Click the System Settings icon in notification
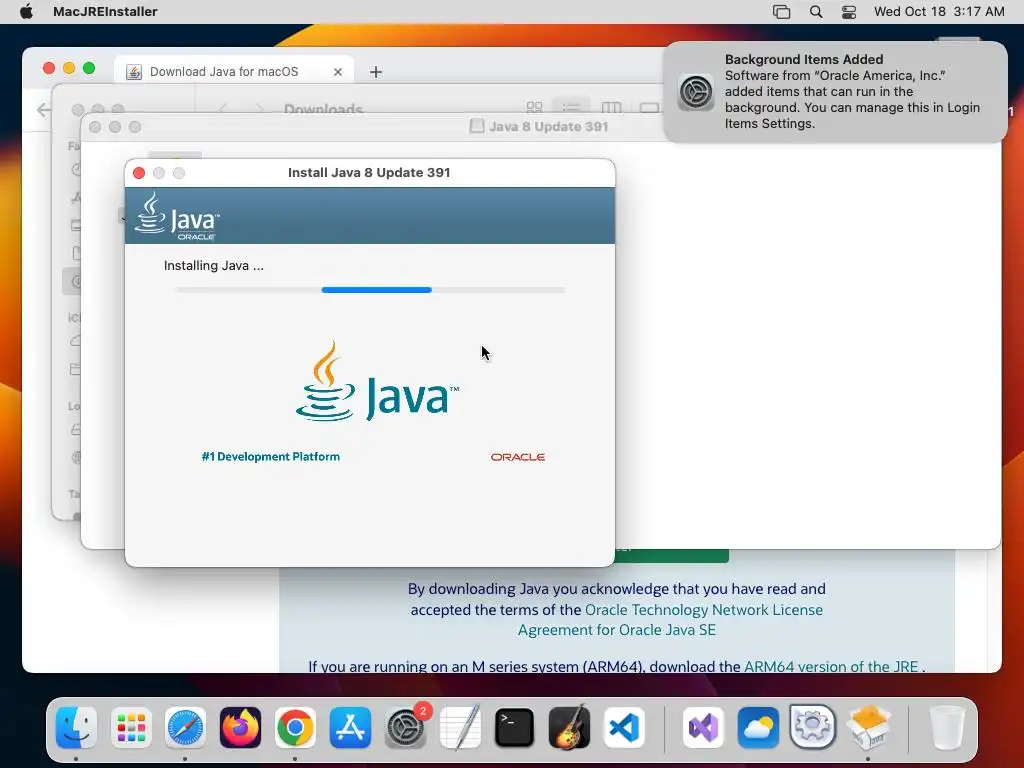1024x768 pixels. tap(696, 92)
